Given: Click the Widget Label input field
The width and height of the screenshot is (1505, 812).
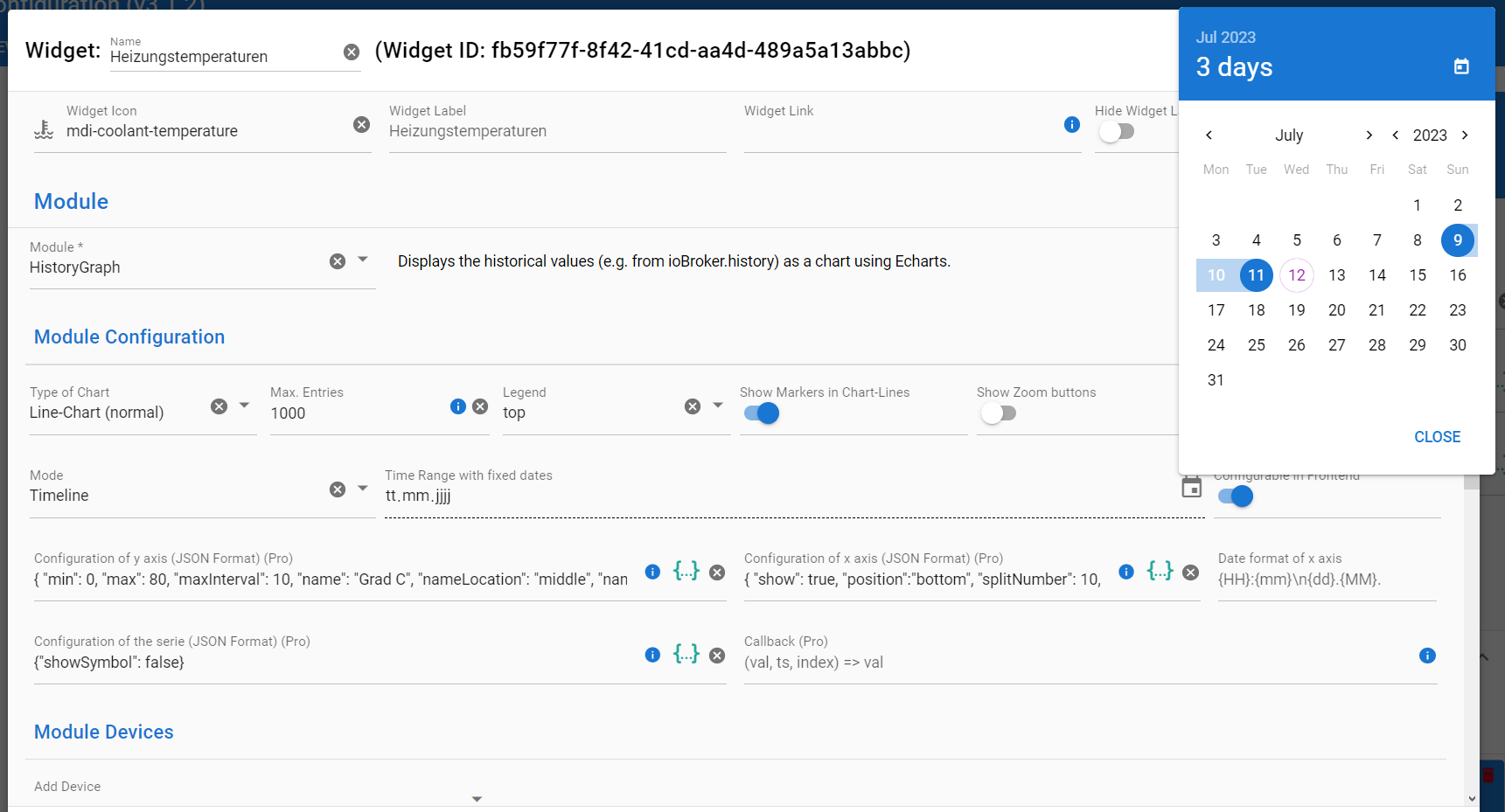Looking at the screenshot, I should point(557,131).
